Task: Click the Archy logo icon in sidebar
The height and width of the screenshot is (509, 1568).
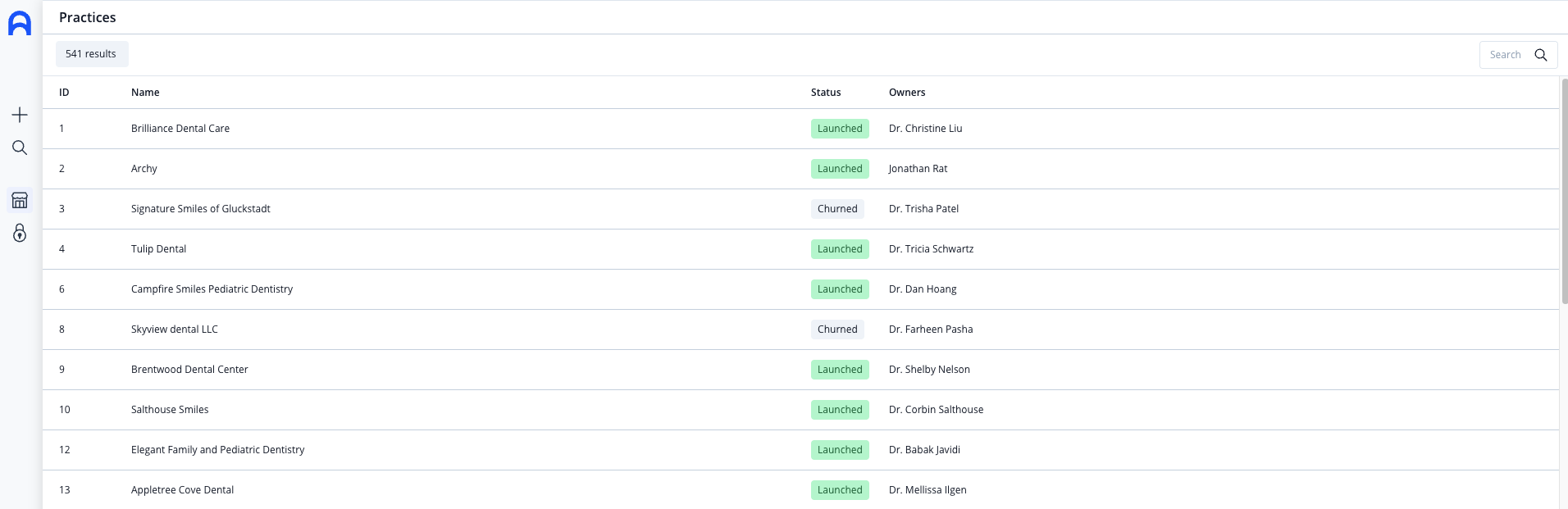Action: pos(20,24)
